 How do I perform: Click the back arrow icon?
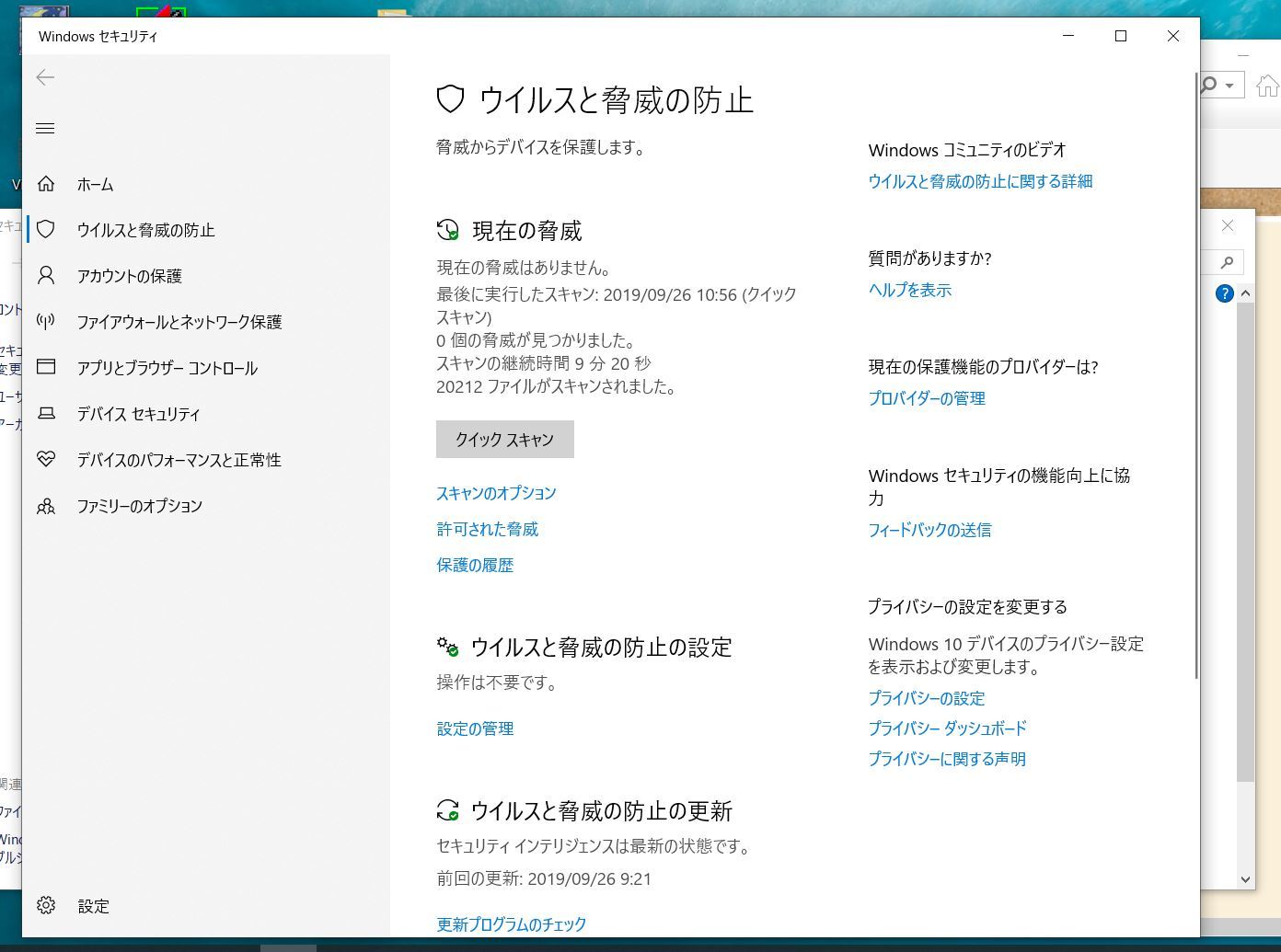(x=45, y=77)
